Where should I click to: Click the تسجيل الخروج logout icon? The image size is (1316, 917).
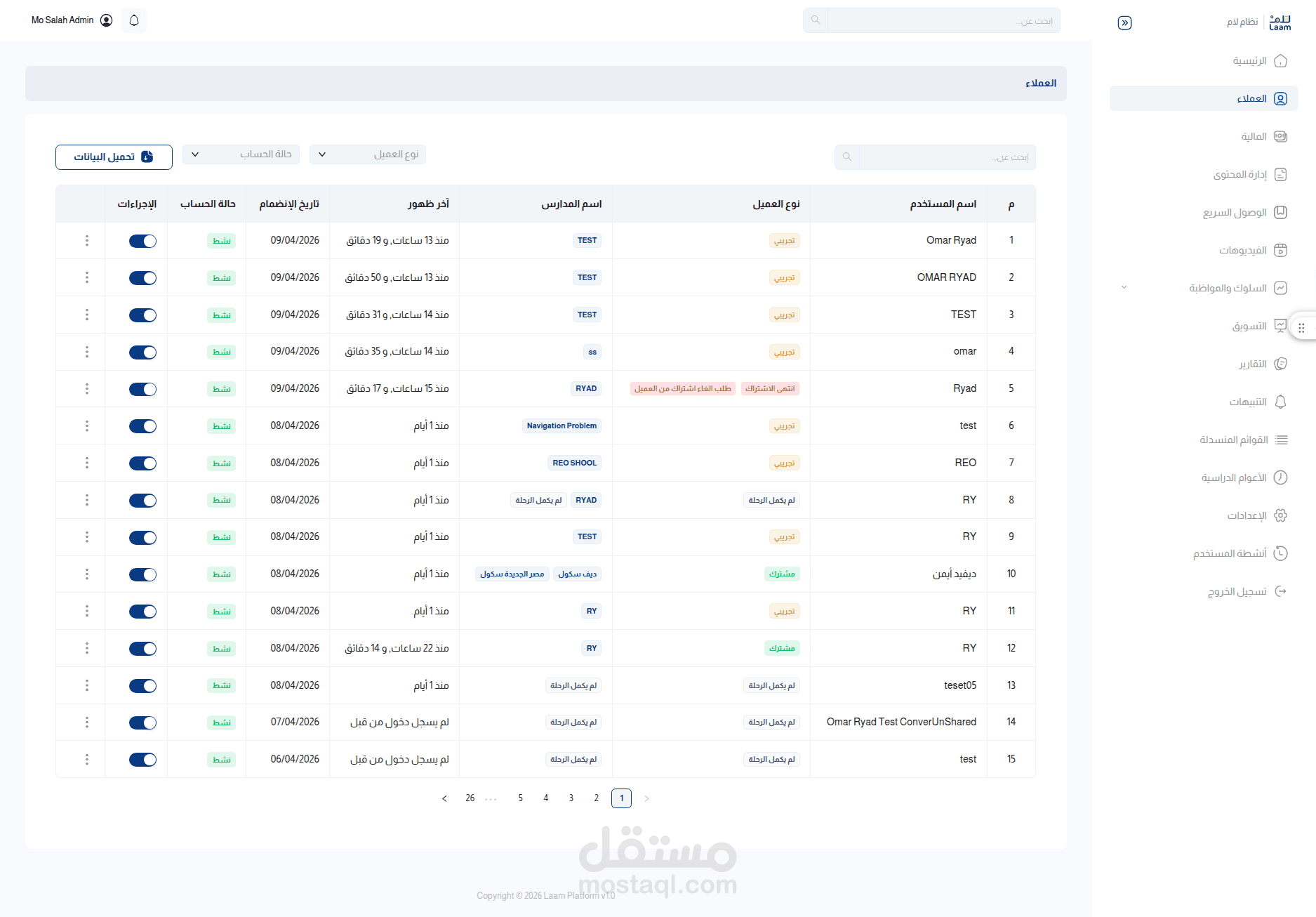1280,591
